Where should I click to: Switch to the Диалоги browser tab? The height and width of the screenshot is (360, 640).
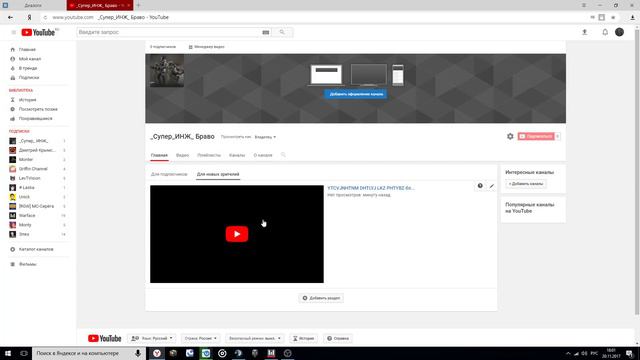[x=33, y=5]
